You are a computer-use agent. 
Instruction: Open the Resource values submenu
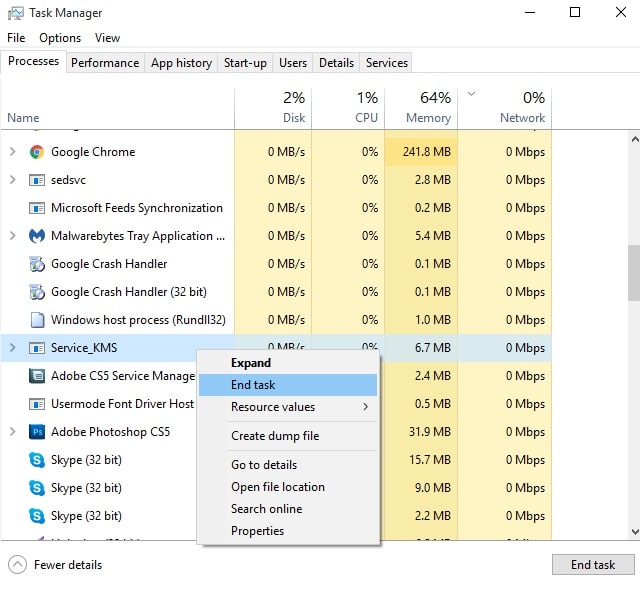tap(288, 407)
